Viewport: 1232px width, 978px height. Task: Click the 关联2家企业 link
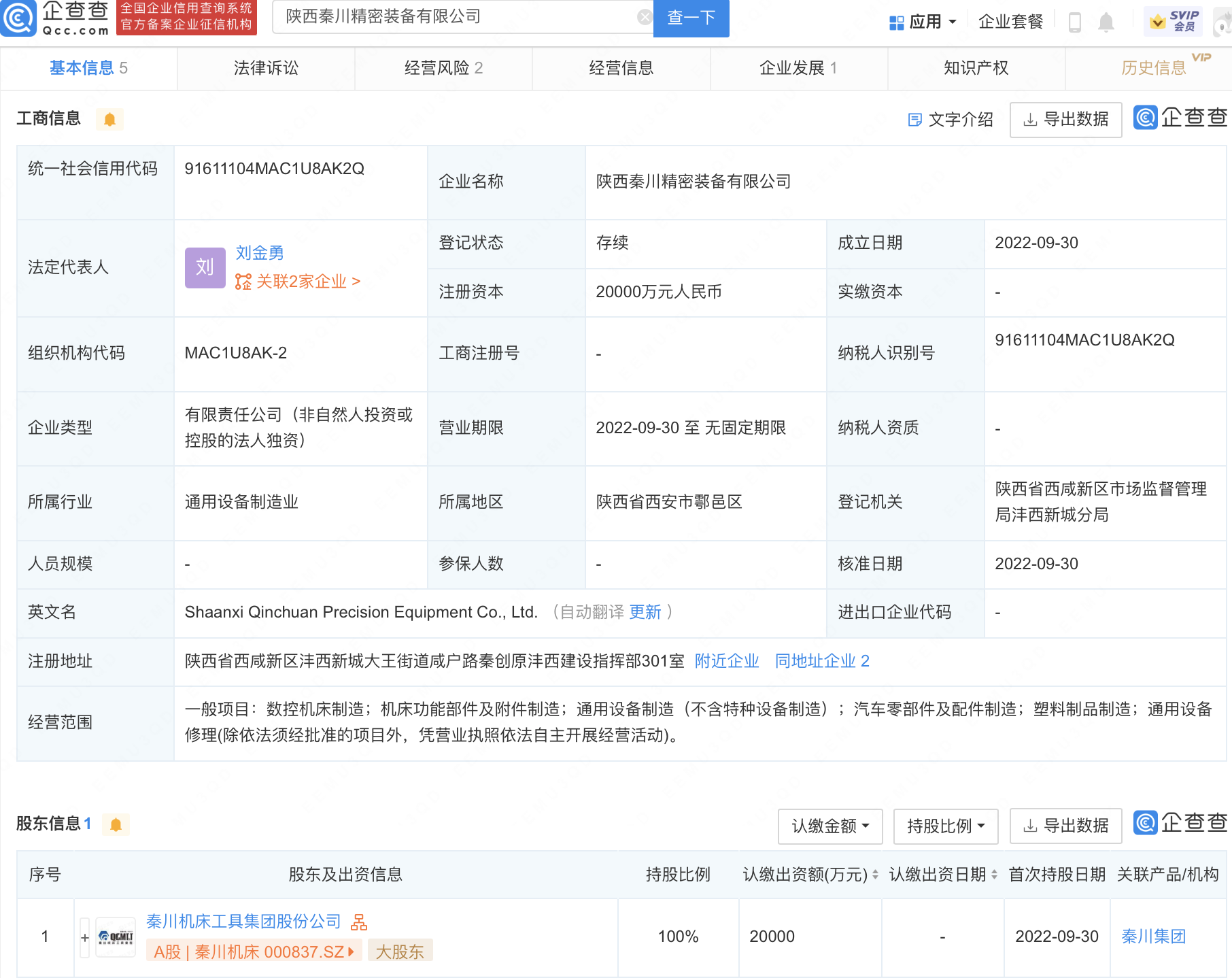pyautogui.click(x=298, y=282)
